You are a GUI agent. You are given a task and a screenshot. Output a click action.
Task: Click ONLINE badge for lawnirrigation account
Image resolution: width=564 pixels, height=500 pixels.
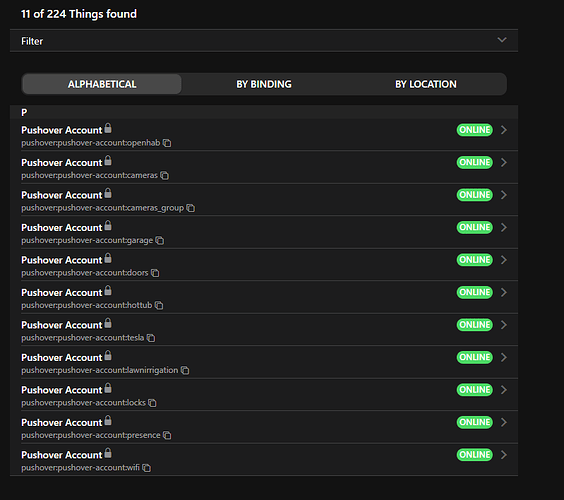tap(474, 357)
